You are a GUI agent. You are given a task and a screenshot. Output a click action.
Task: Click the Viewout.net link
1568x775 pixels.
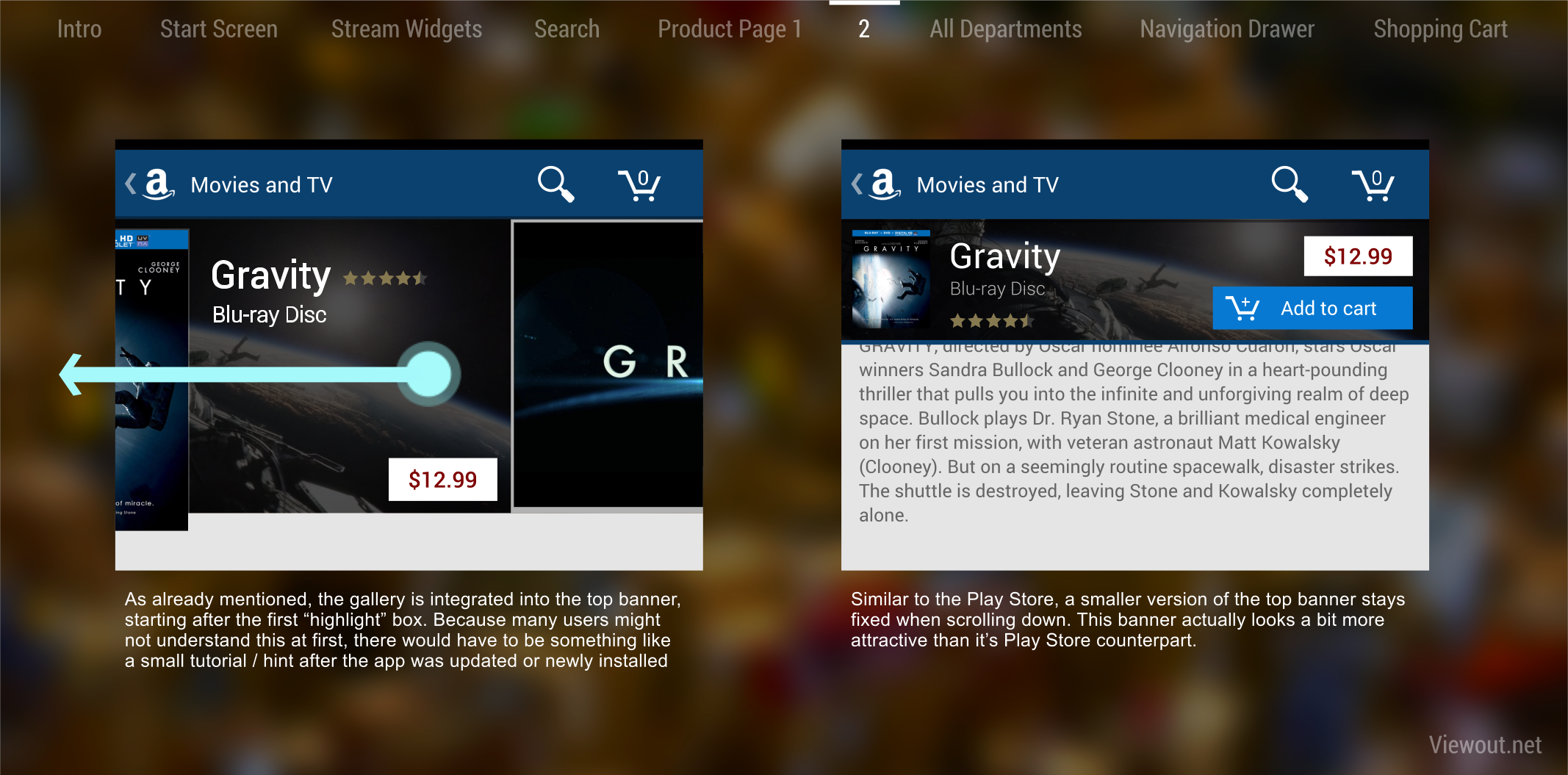(x=1485, y=744)
